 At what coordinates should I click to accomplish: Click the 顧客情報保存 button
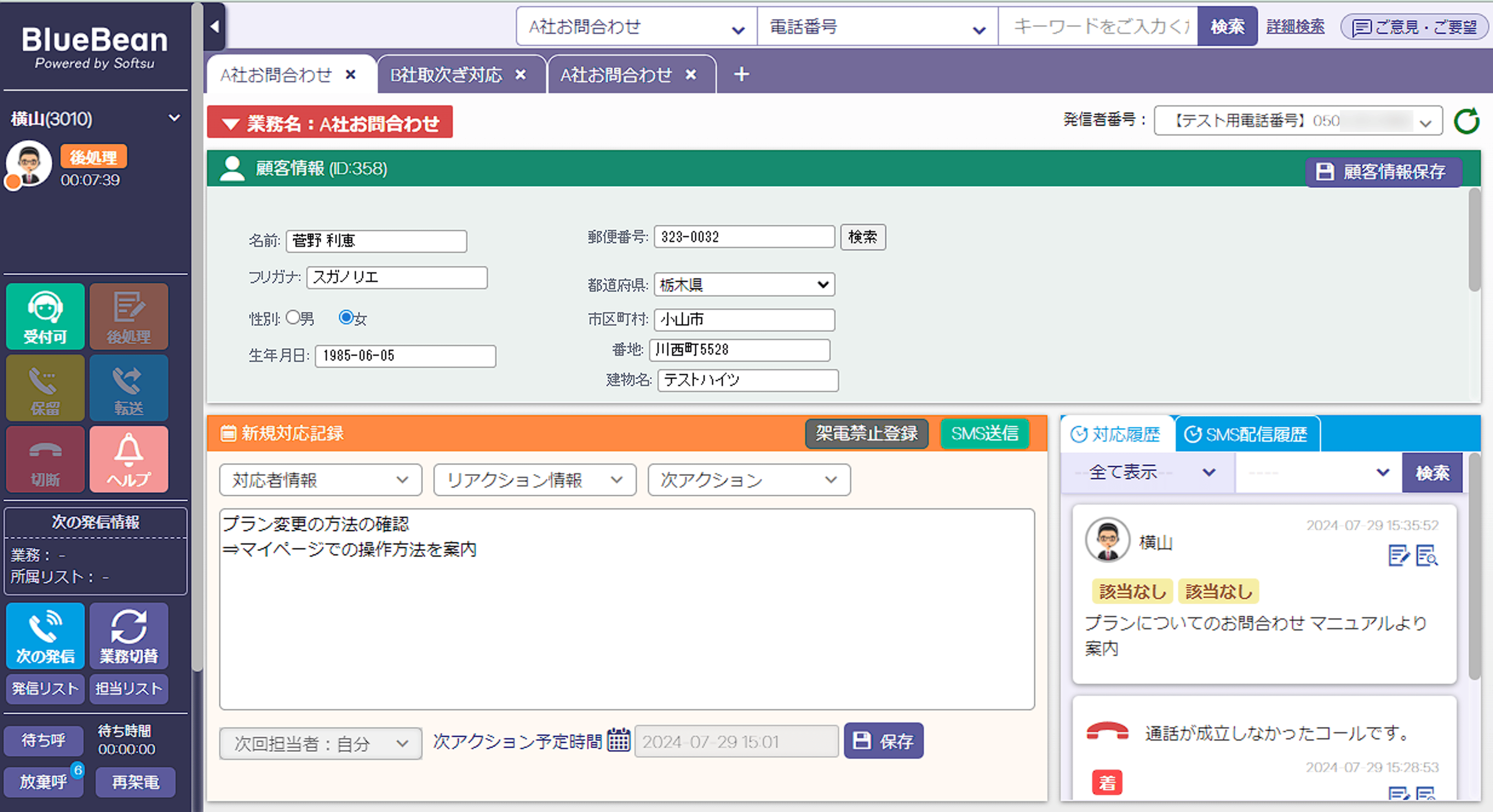click(1383, 171)
